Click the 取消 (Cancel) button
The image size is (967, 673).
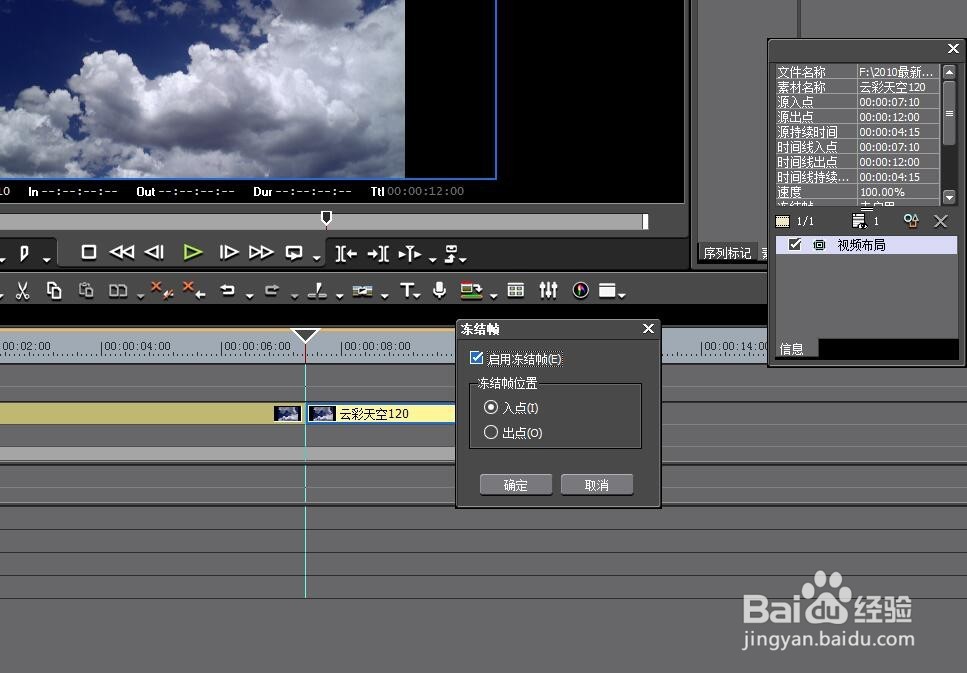(596, 485)
